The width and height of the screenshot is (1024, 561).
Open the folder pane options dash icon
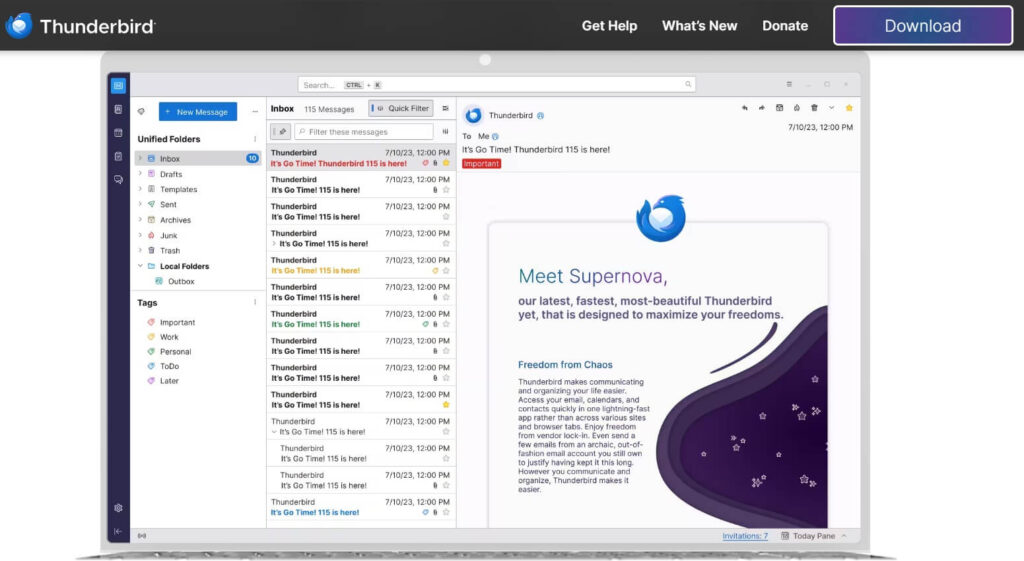[x=255, y=112]
